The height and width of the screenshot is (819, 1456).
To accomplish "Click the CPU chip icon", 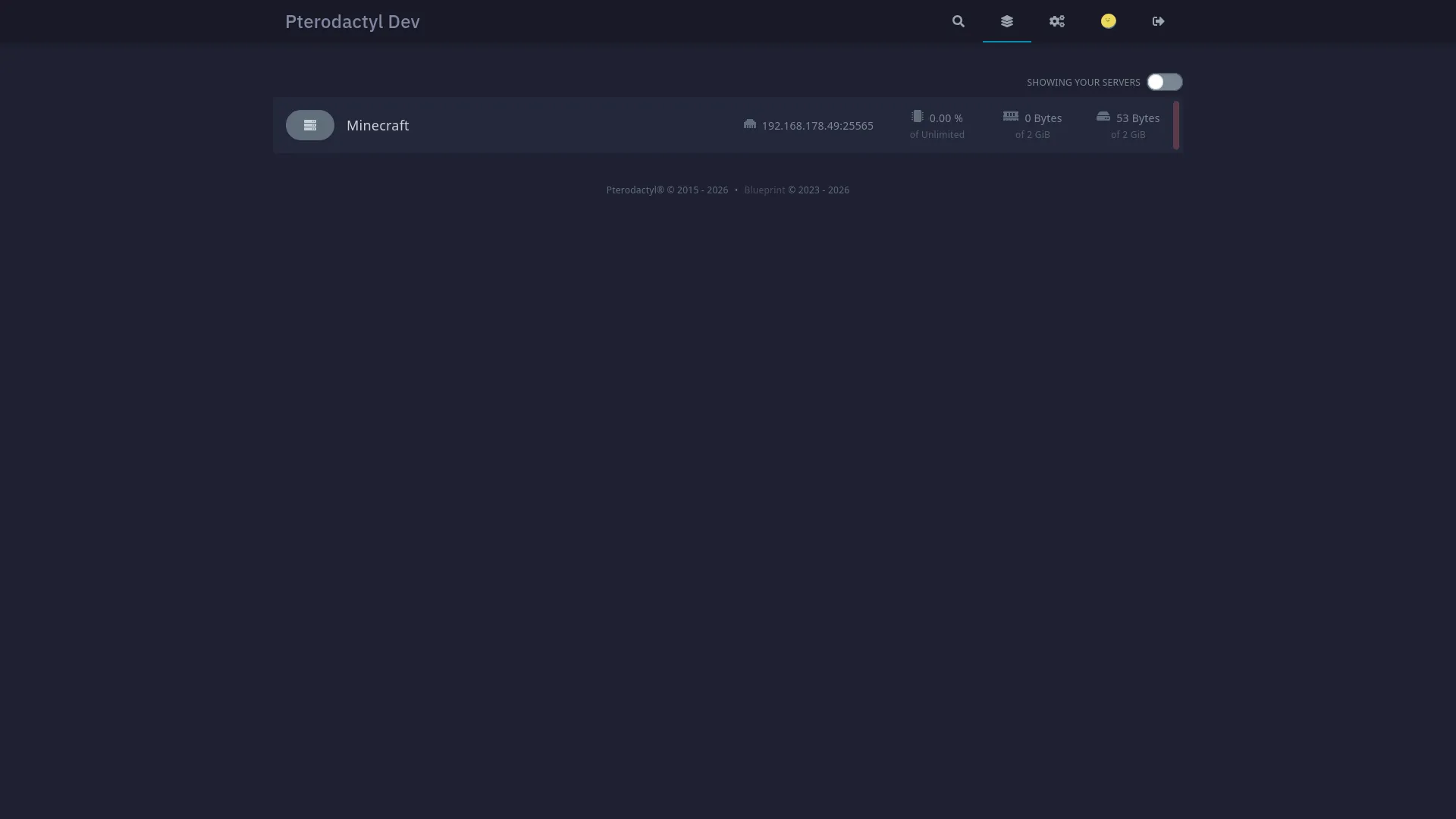I will 918,117.
